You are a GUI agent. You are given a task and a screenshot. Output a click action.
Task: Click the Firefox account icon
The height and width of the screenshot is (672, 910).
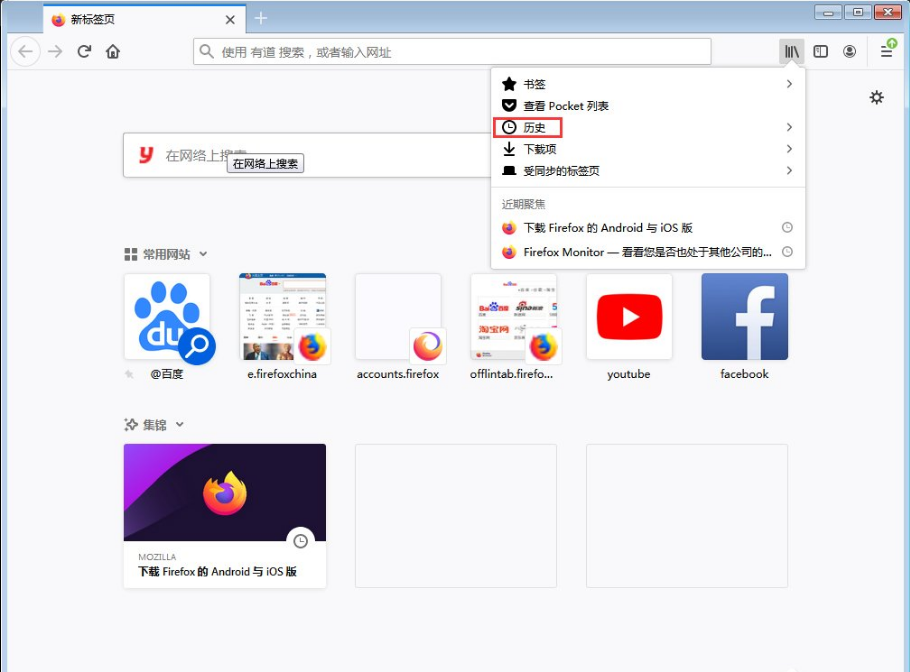pos(849,51)
